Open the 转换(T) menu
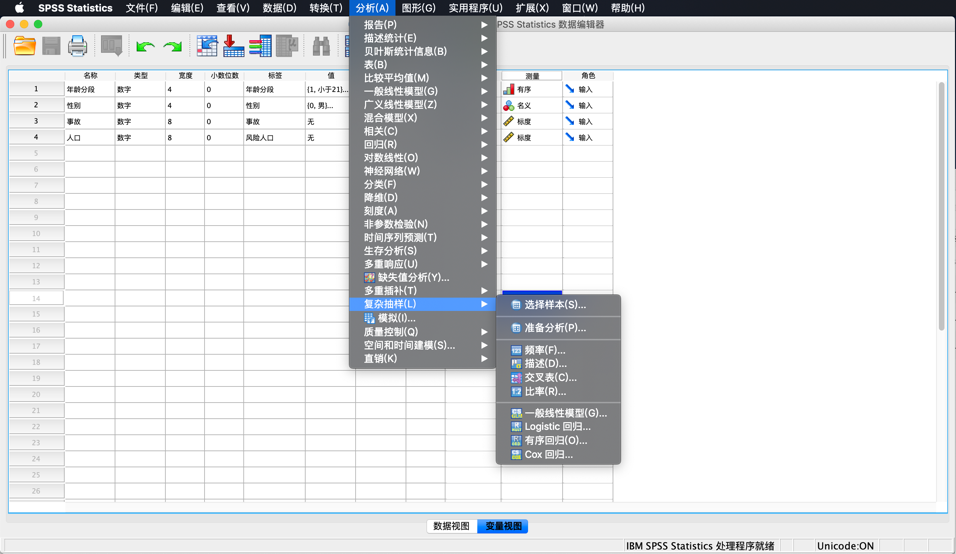Viewport: 956px width, 554px height. click(326, 8)
